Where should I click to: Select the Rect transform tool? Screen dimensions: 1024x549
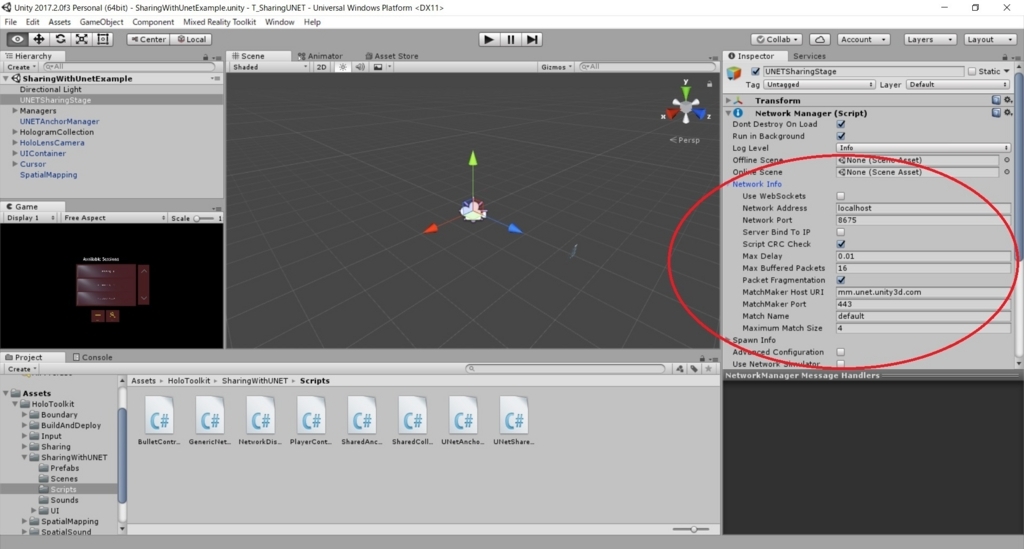103,39
